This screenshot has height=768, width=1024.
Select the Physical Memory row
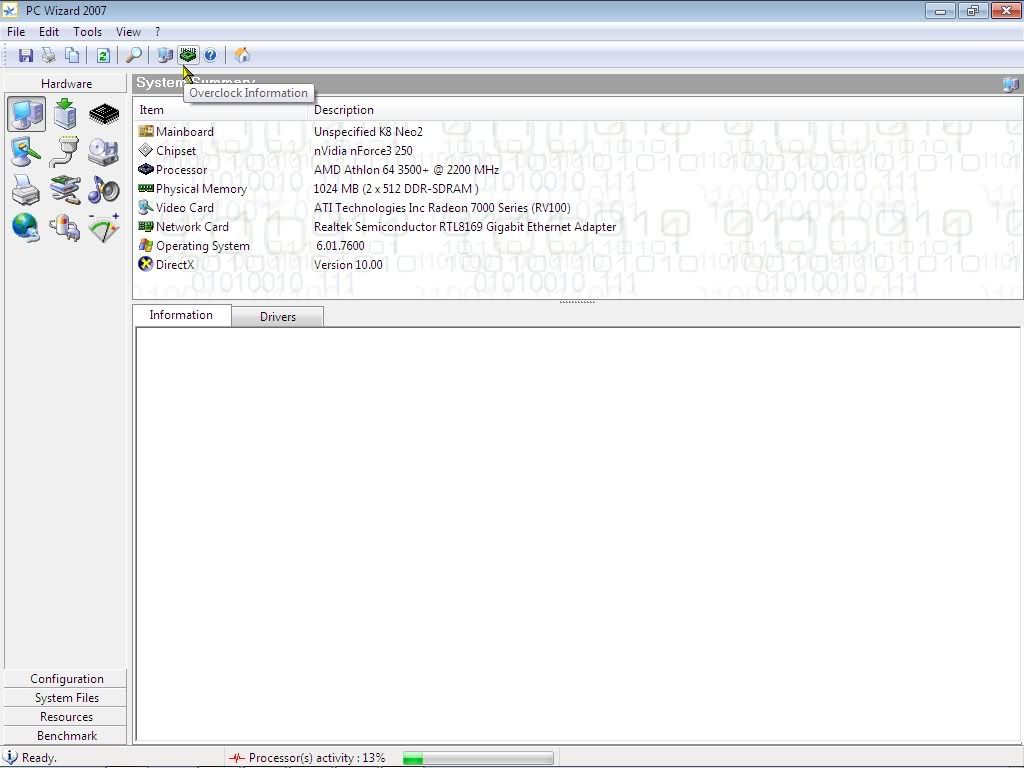point(578,188)
